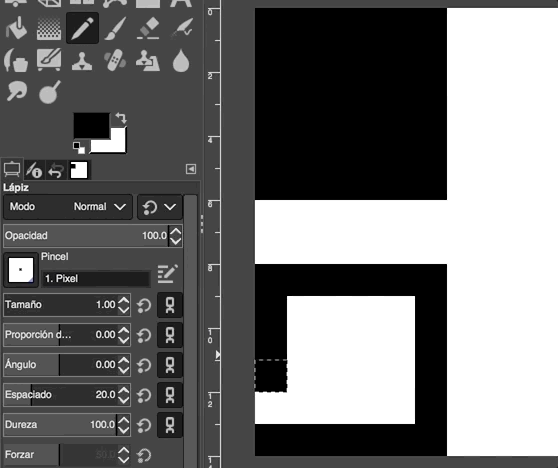558x468 pixels.
Task: Reset Proporción to the default value
Action: point(144,335)
